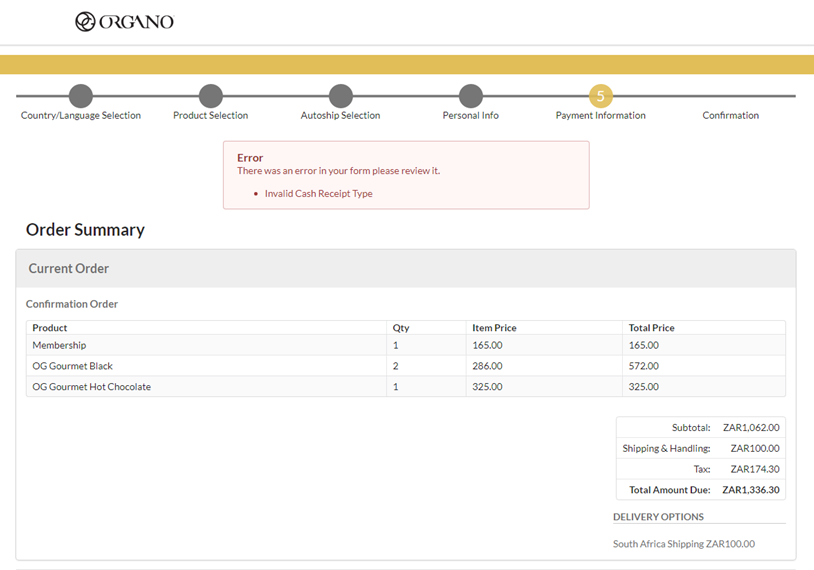Click Hot Chocolate item price 325.00
This screenshot has height=570, width=814.
click(487, 387)
